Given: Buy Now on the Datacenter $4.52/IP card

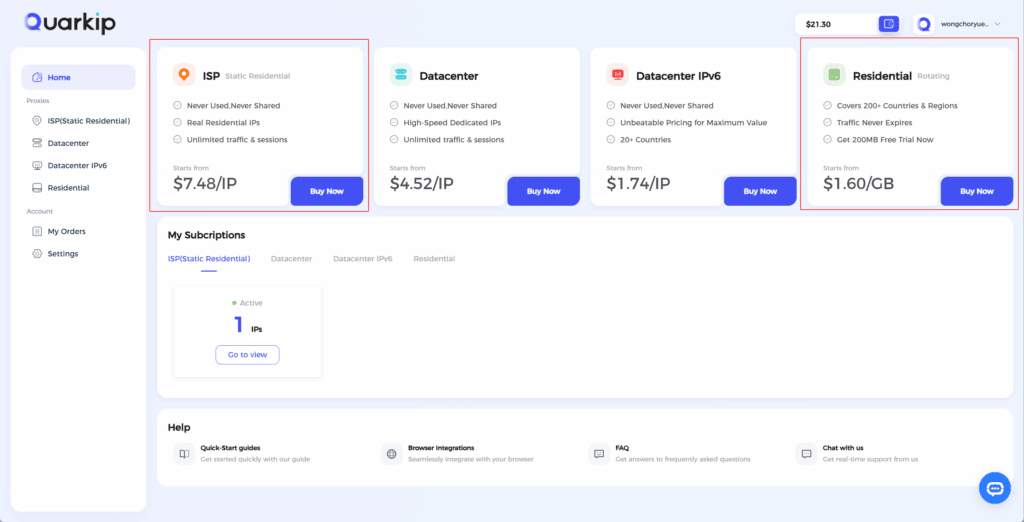Looking at the screenshot, I should coord(543,191).
